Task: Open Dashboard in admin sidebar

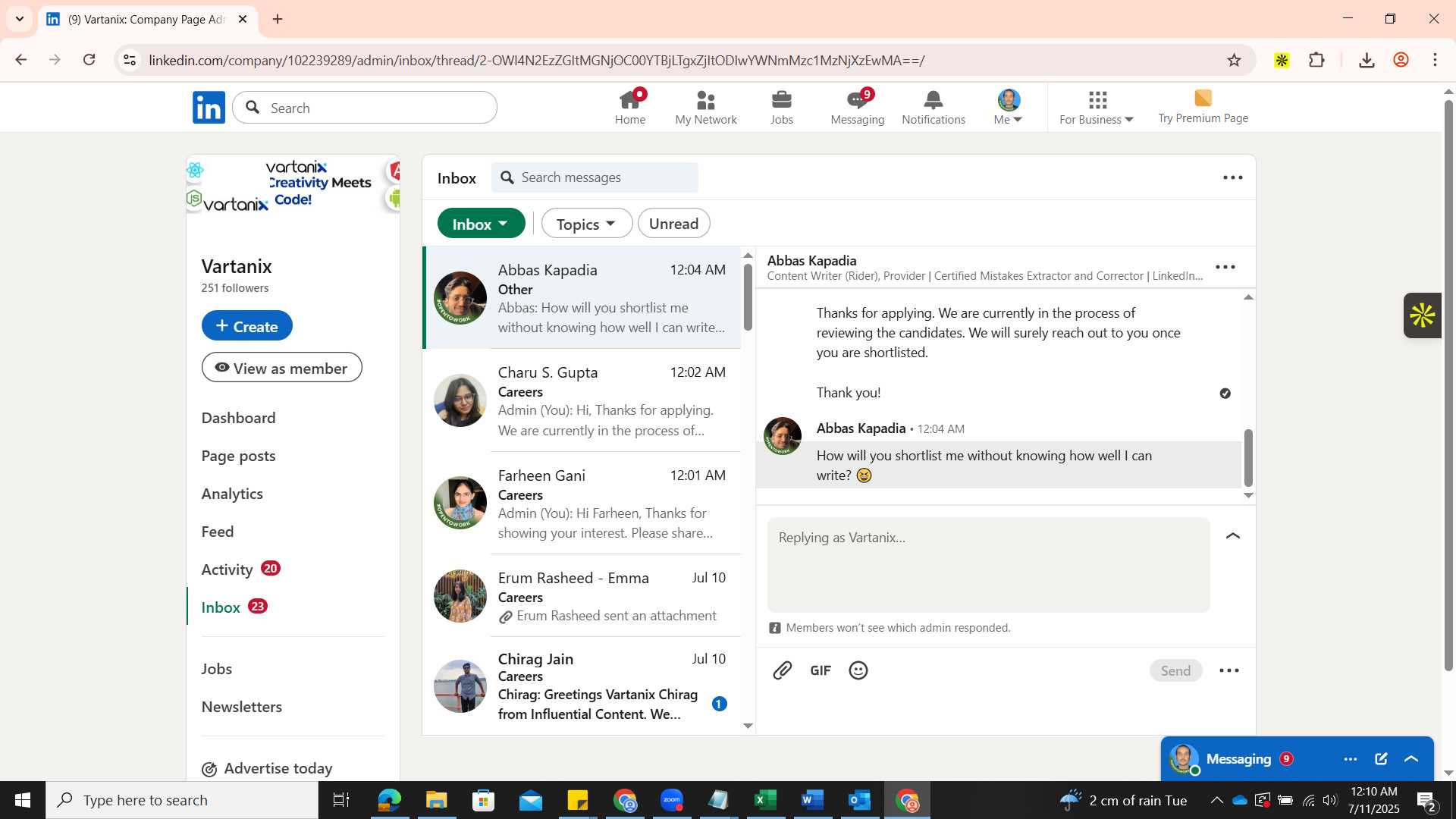Action: (238, 418)
